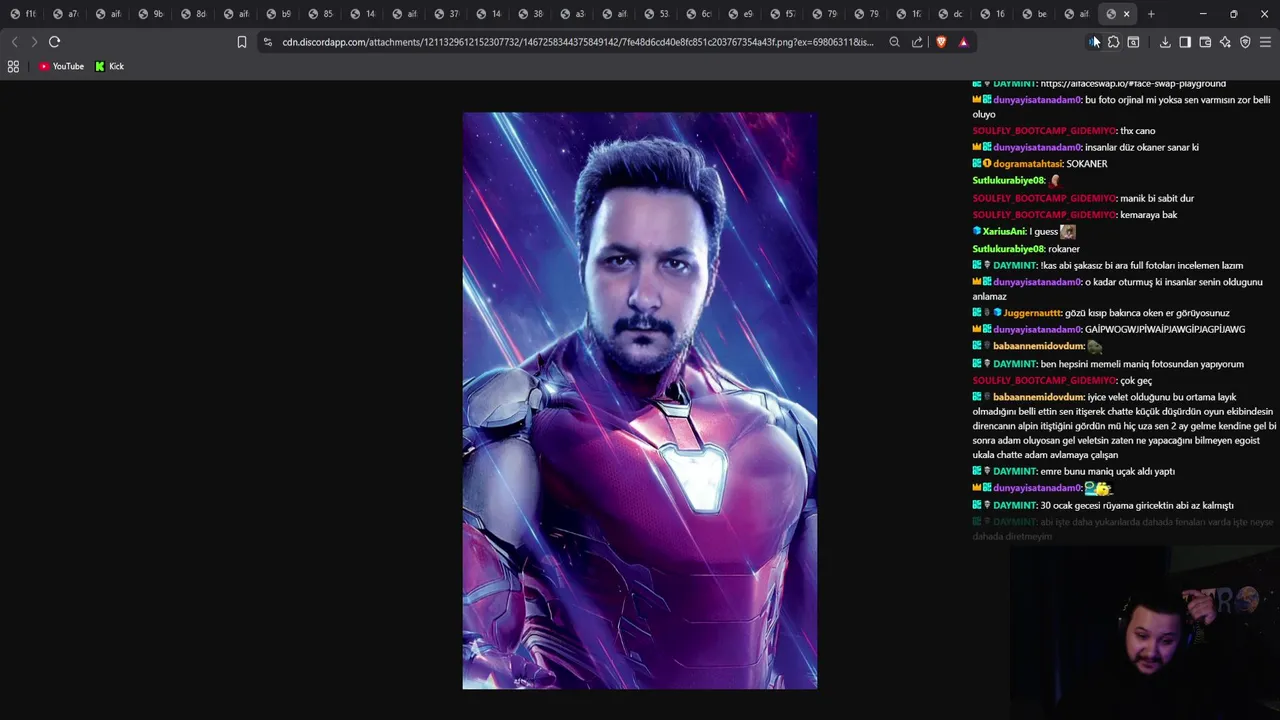Open Brave Rewards triangle icon
1280x720 pixels.
pos(963,42)
